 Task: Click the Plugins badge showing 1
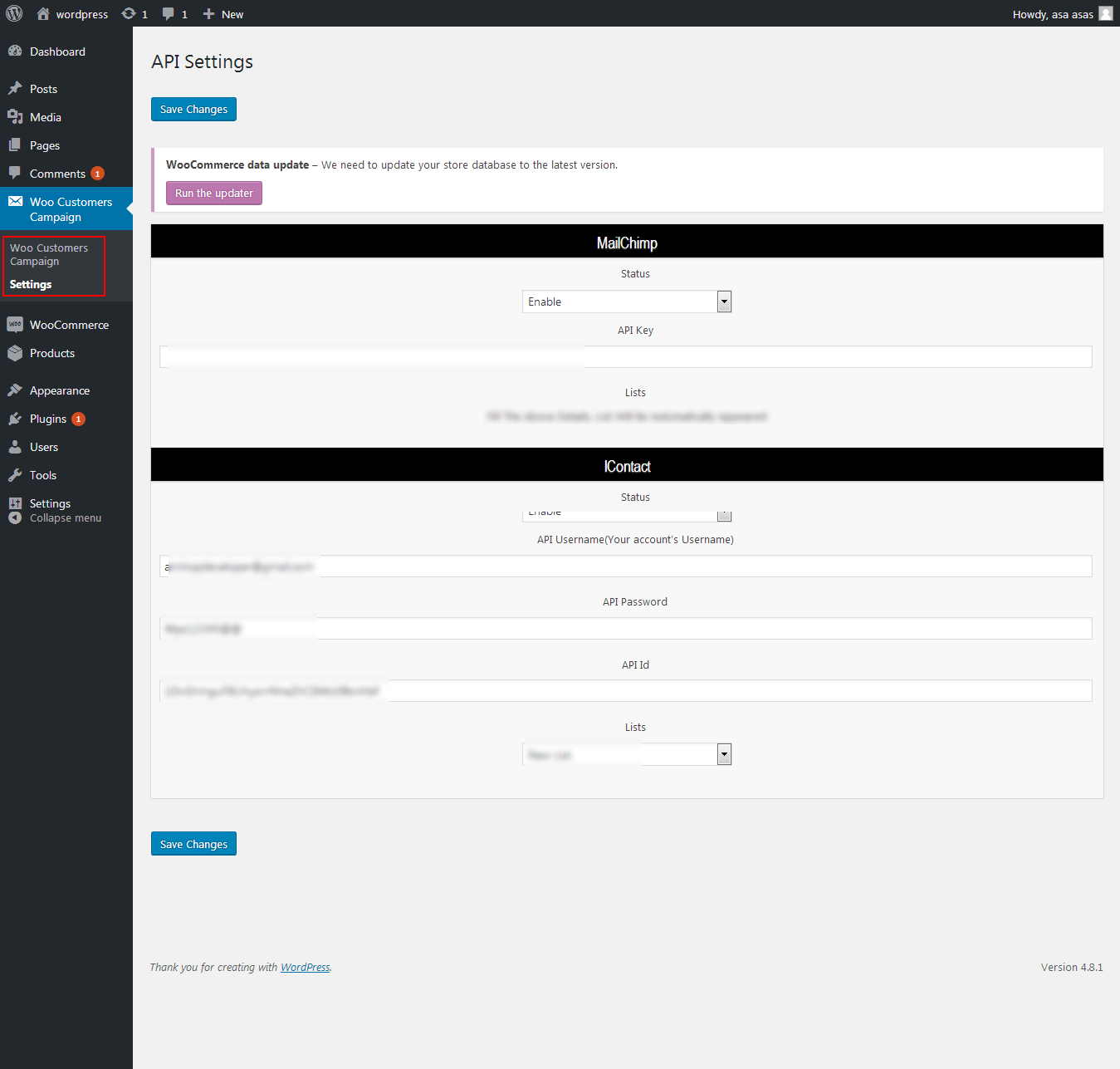click(x=78, y=419)
